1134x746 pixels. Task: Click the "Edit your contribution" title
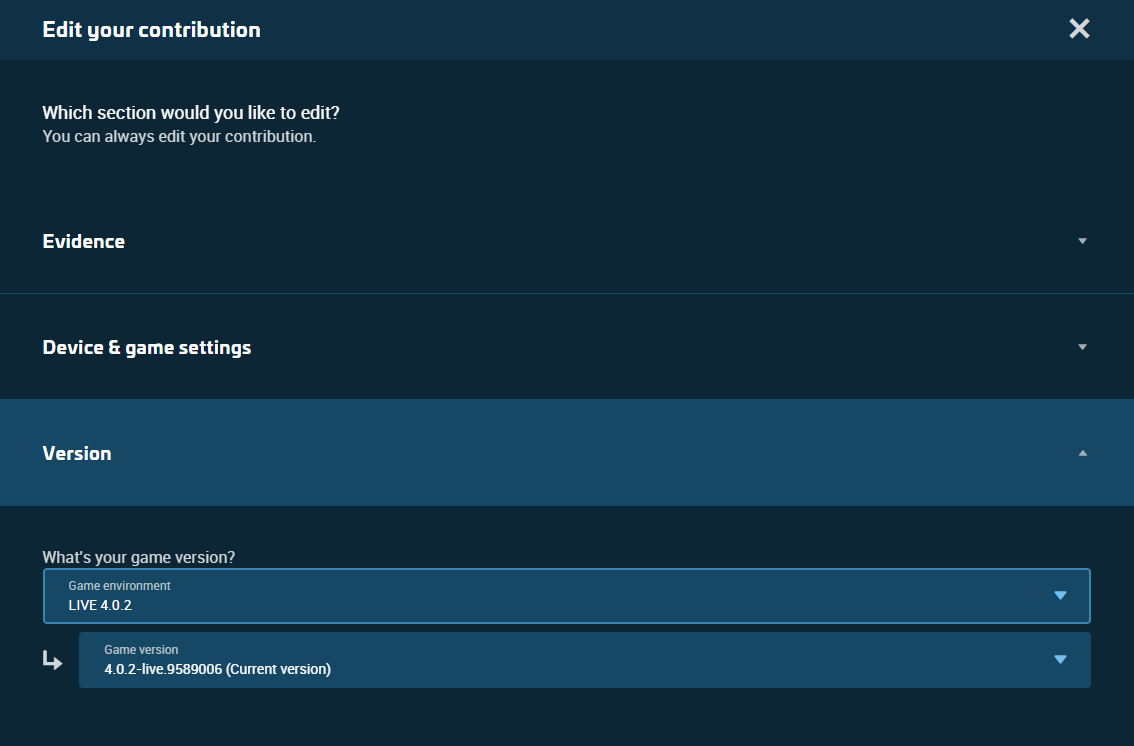coord(151,30)
